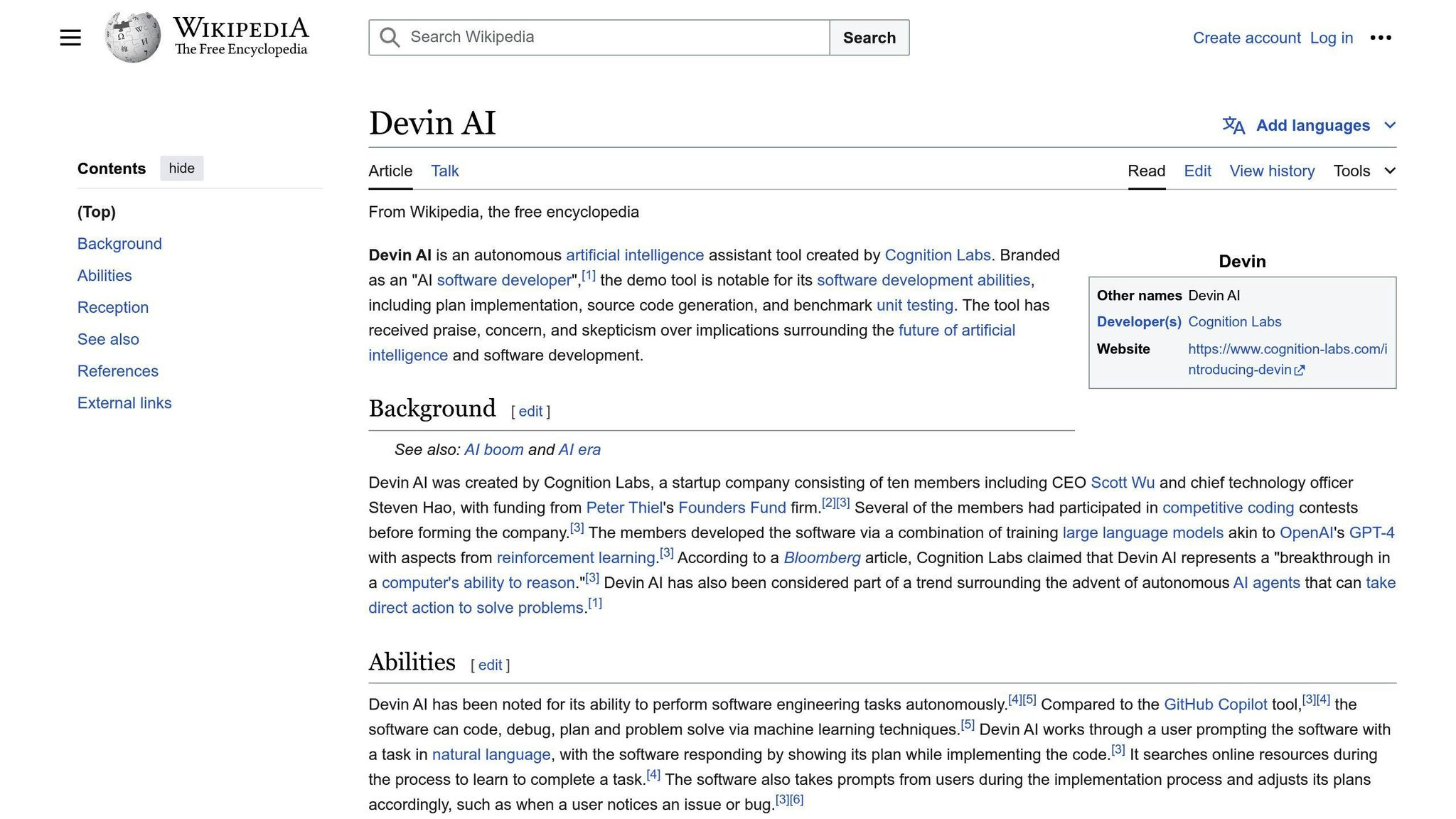Open the unit testing link

tap(914, 306)
